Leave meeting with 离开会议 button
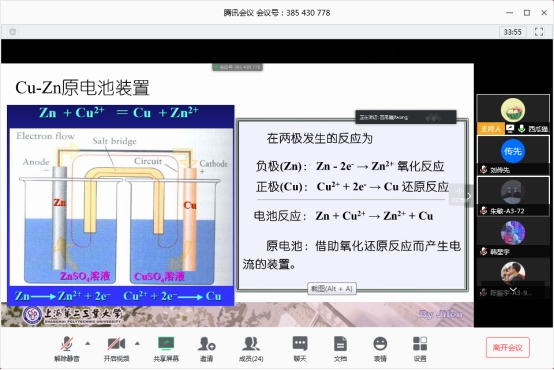 click(x=508, y=347)
